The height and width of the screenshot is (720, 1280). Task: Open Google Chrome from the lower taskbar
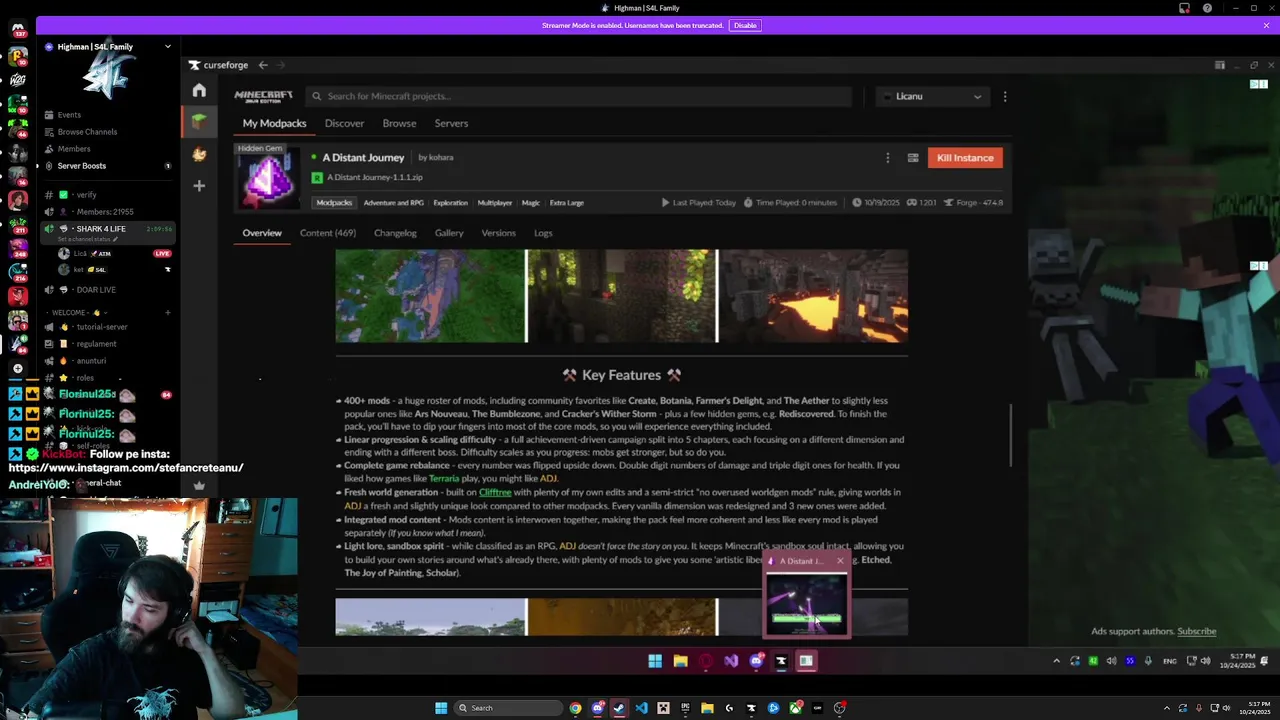click(x=575, y=708)
